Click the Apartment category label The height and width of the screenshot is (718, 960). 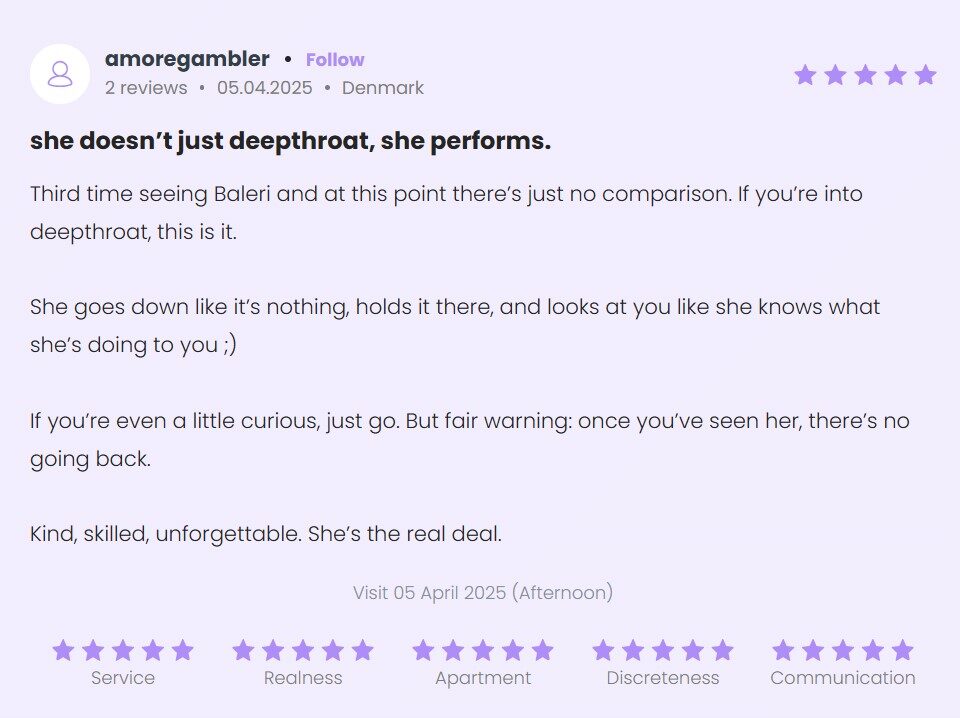(483, 678)
